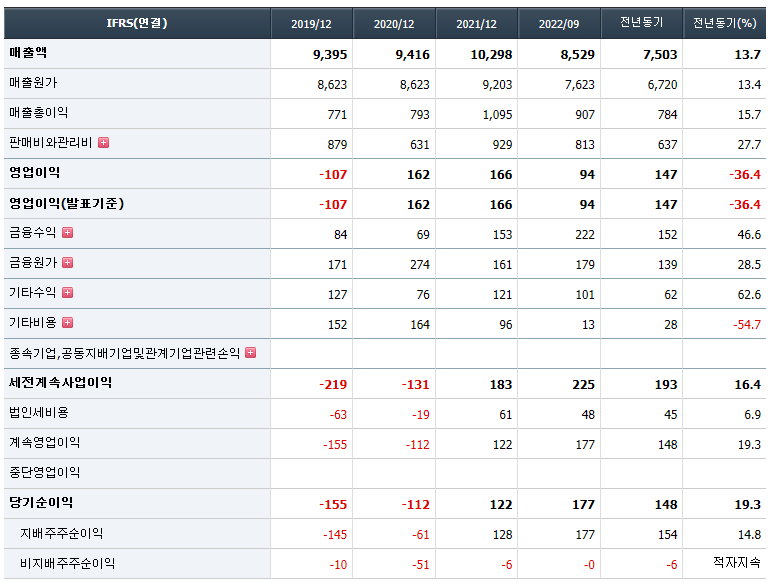773x583 pixels.
Task: Select the 영업이익(발표기준) row label
Action: (67, 203)
